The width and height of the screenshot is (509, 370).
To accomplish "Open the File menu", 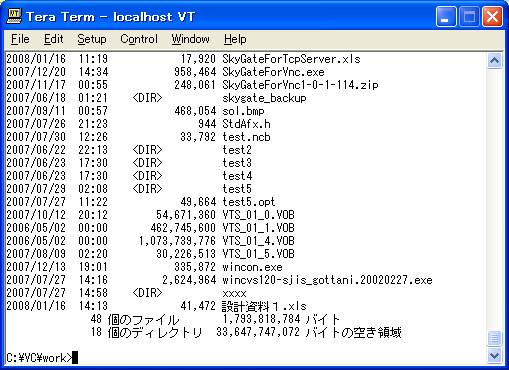I will (x=20, y=39).
